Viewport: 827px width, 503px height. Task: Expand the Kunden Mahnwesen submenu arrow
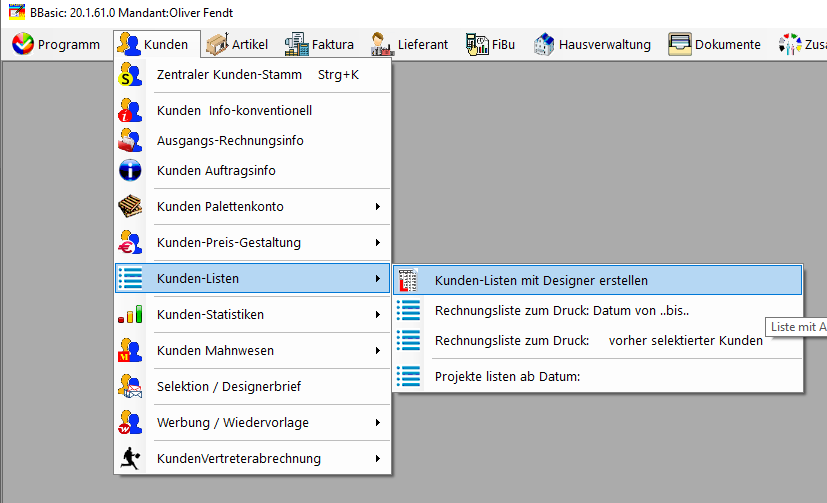pyautogui.click(x=378, y=351)
